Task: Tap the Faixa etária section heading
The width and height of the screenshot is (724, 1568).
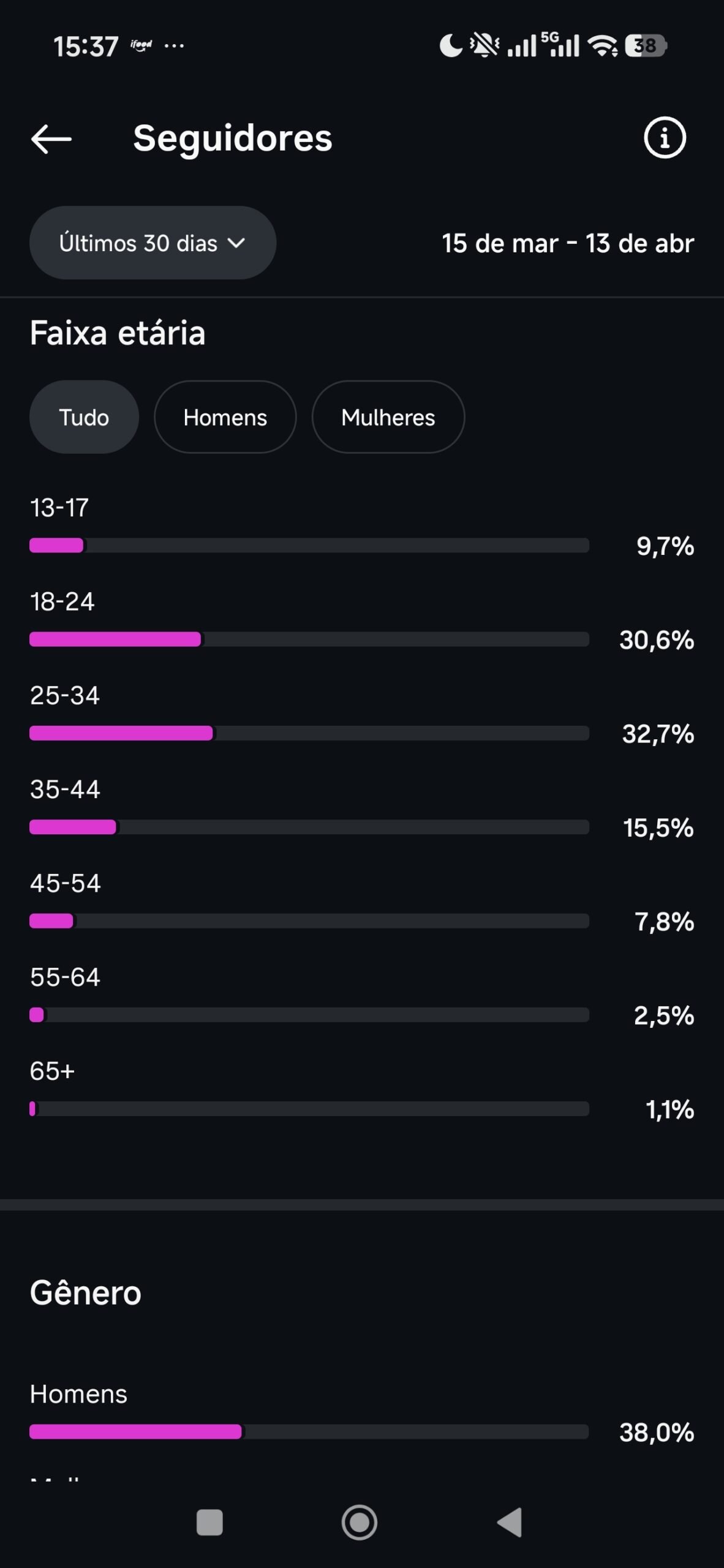Action: [118, 333]
